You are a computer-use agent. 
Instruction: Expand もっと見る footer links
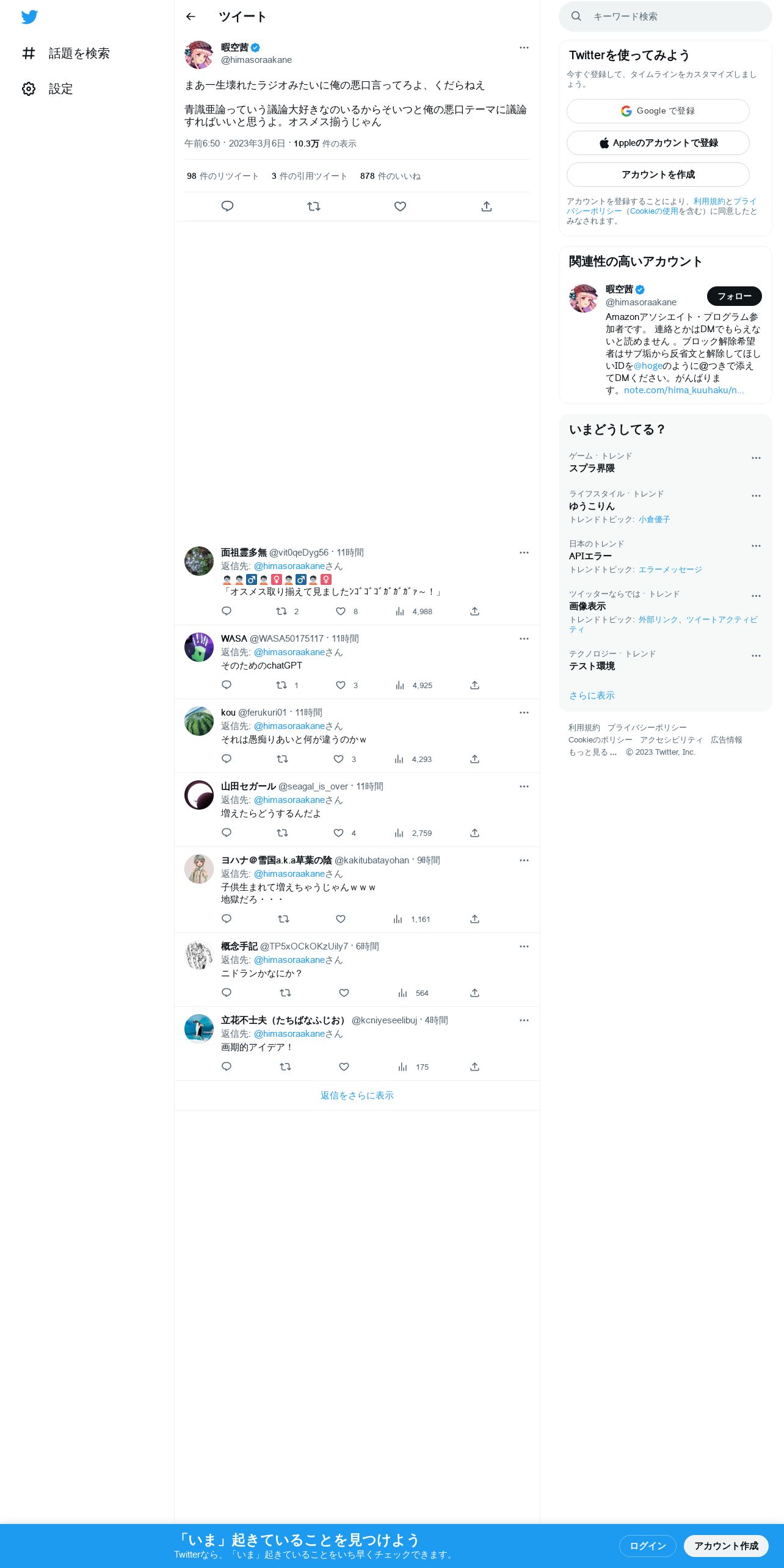pyautogui.click(x=593, y=752)
